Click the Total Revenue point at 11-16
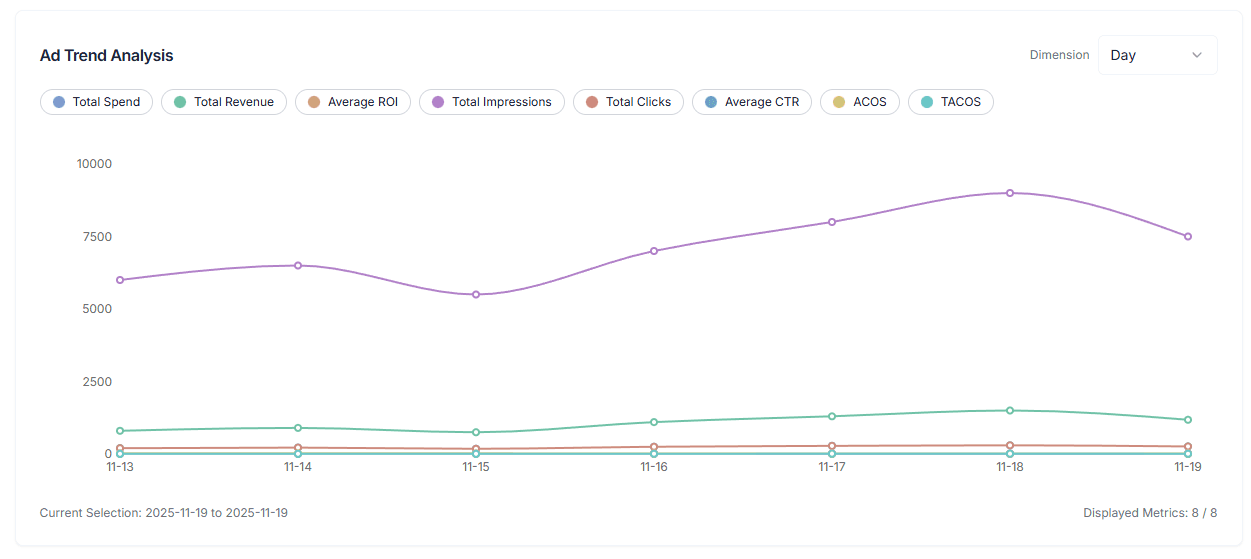Image resolution: width=1251 pixels, height=559 pixels. pyautogui.click(x=654, y=422)
